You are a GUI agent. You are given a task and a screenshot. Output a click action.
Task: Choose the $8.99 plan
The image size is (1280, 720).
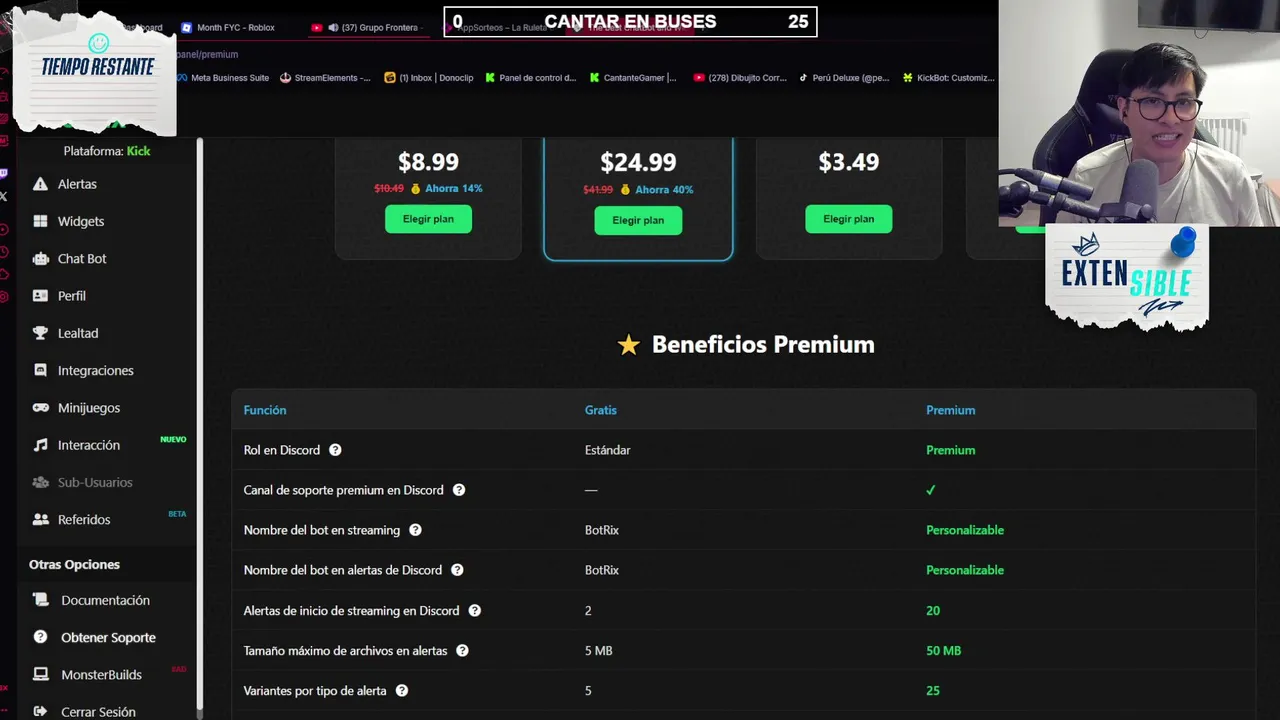[x=428, y=219]
